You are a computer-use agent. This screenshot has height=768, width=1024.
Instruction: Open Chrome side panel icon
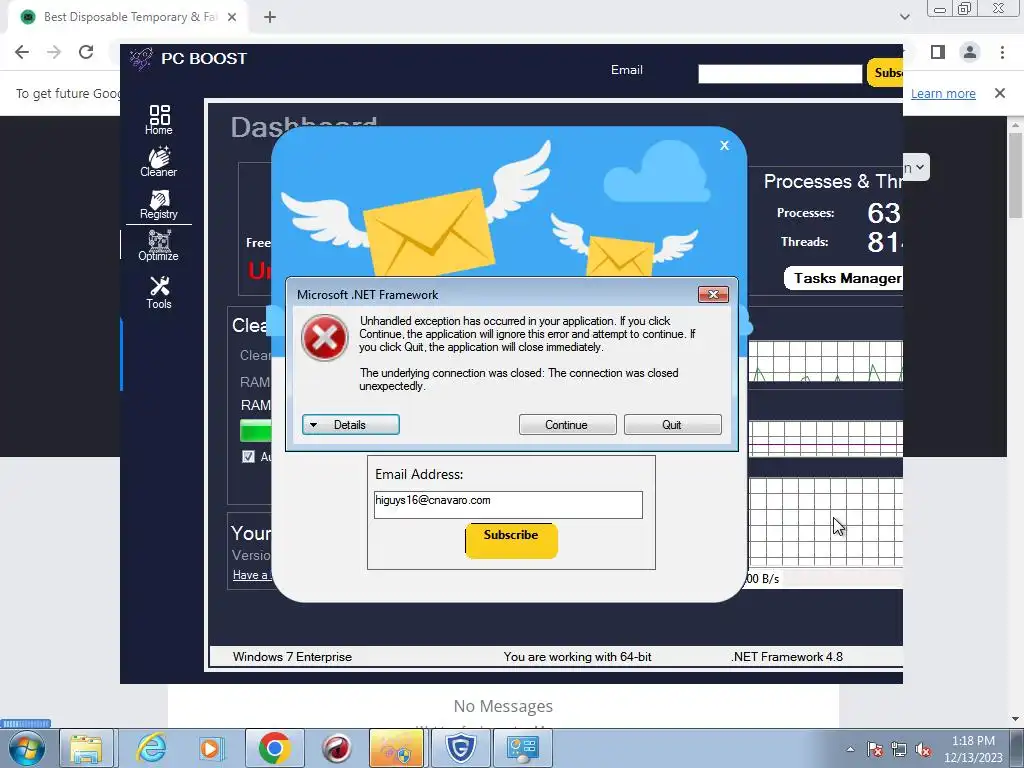click(938, 52)
